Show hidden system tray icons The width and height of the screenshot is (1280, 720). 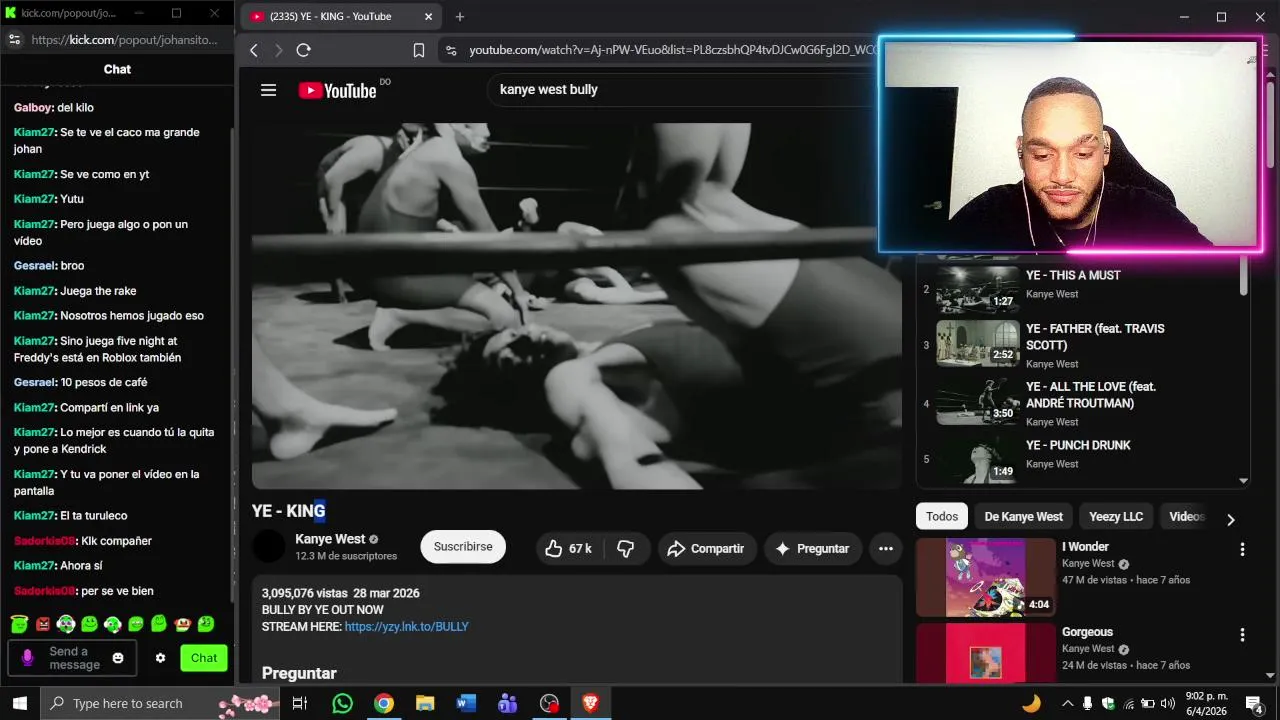1067,703
